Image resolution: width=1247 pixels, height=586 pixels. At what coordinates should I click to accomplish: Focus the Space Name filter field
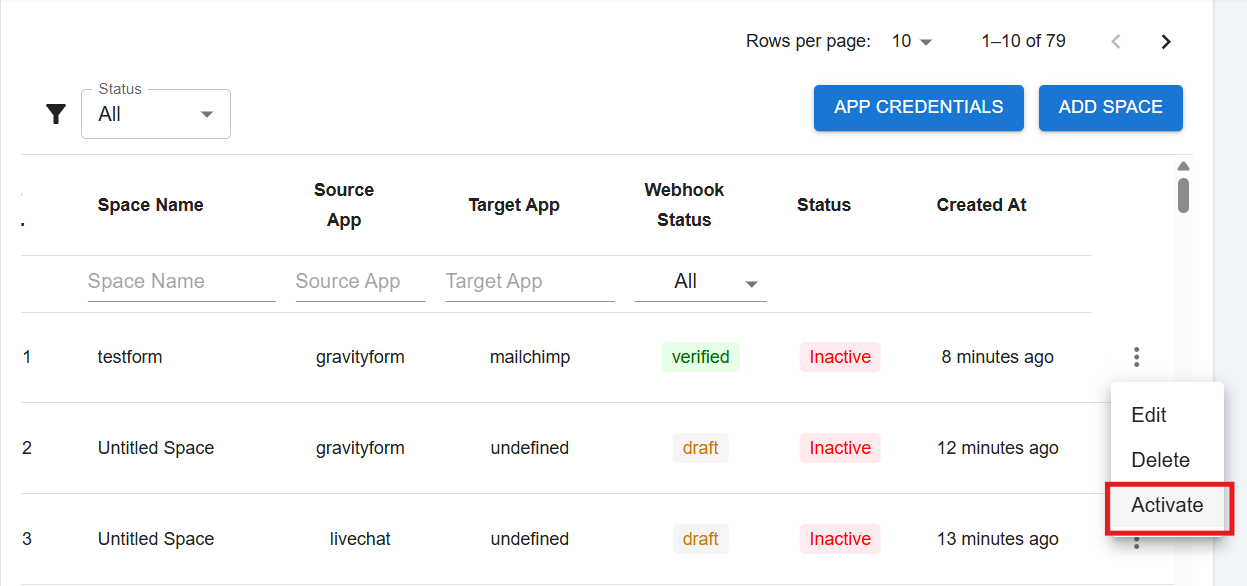pos(181,282)
